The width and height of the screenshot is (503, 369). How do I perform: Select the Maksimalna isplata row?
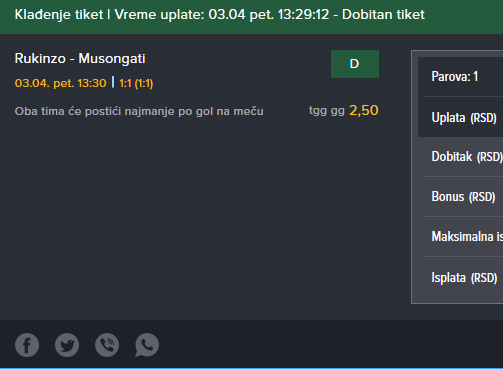pos(460,237)
